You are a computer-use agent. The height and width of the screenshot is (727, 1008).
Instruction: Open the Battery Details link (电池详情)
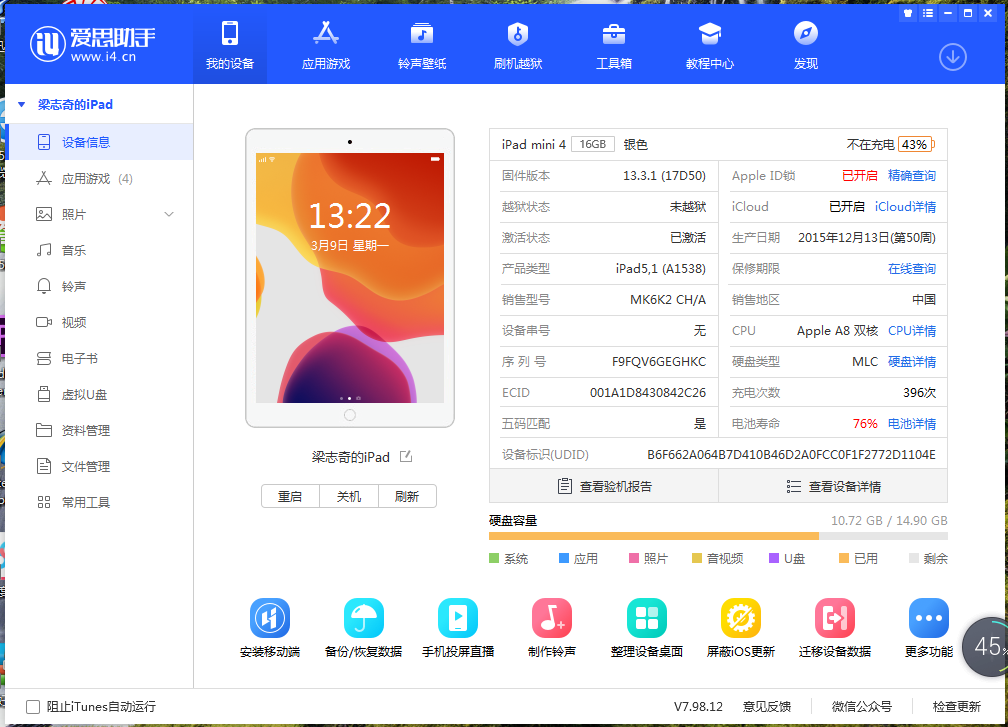[x=911, y=424]
